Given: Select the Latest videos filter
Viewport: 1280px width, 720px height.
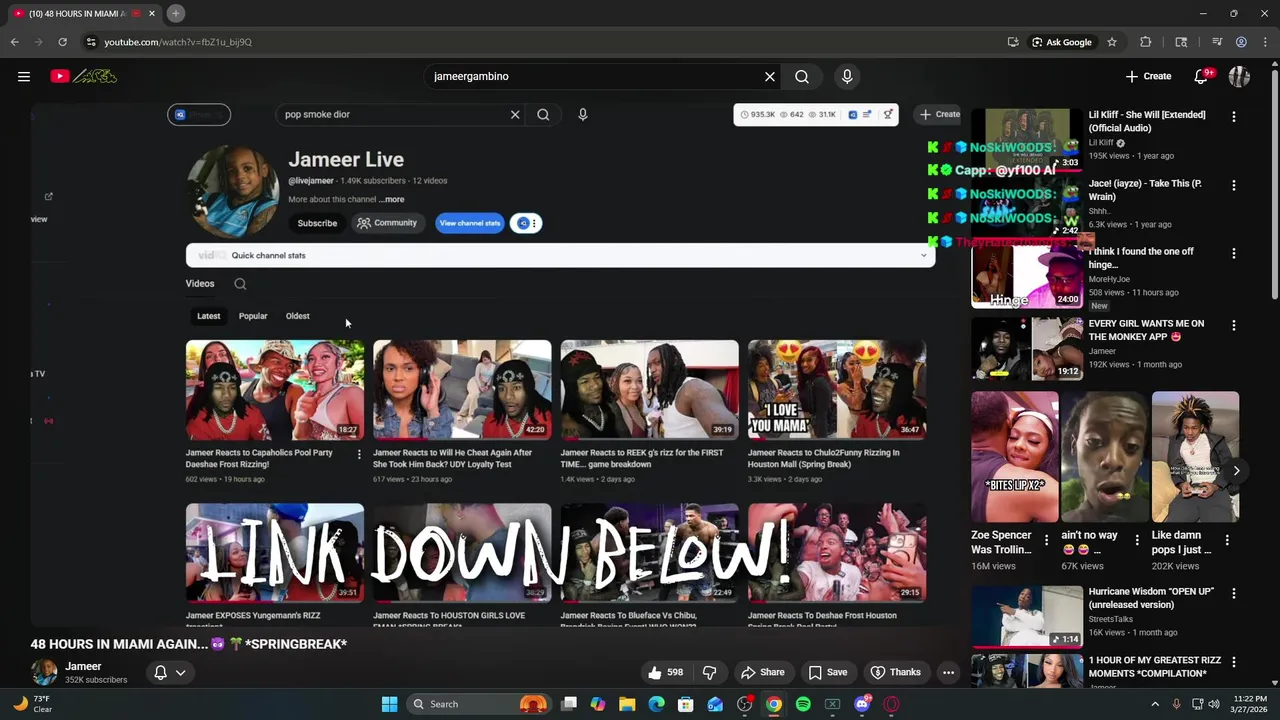Looking at the screenshot, I should click(x=208, y=316).
